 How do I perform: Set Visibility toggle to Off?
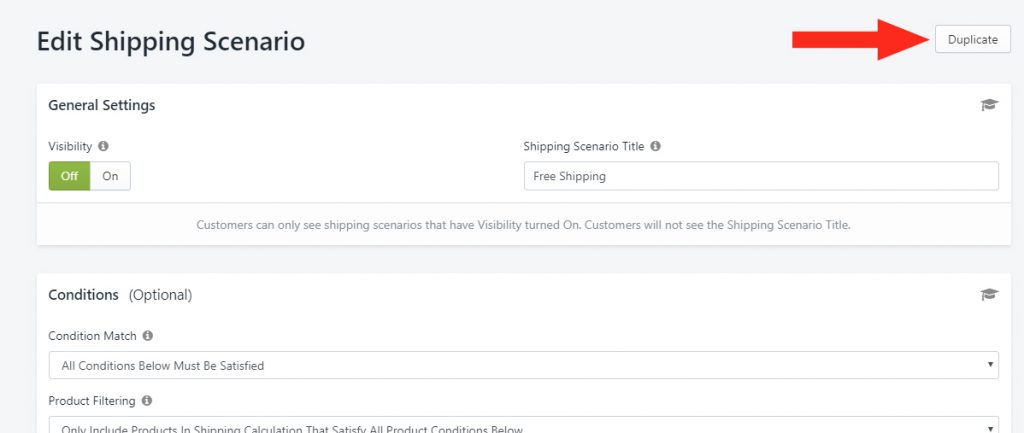69,176
